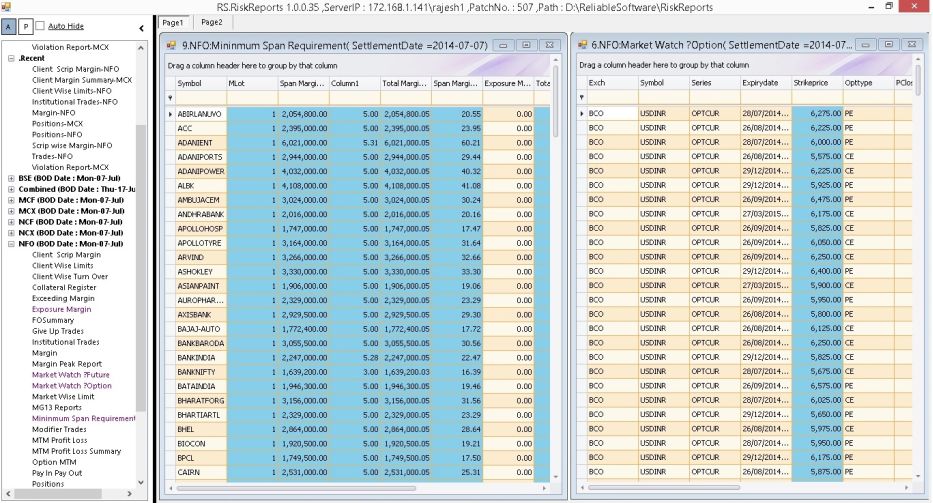Click Span Requirement window title icon
Screen dimensions: 933x503
[171, 45]
